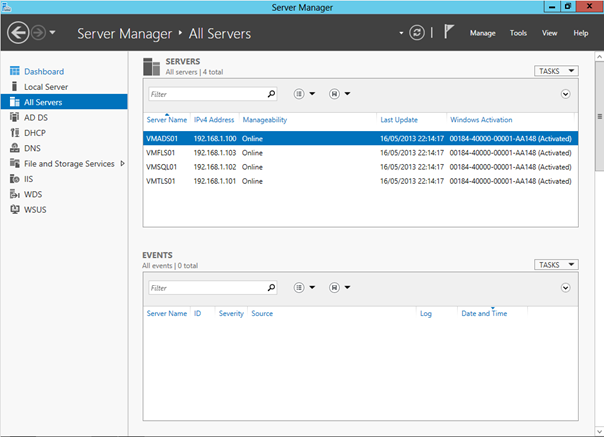Open File and Storage Services

point(69,164)
